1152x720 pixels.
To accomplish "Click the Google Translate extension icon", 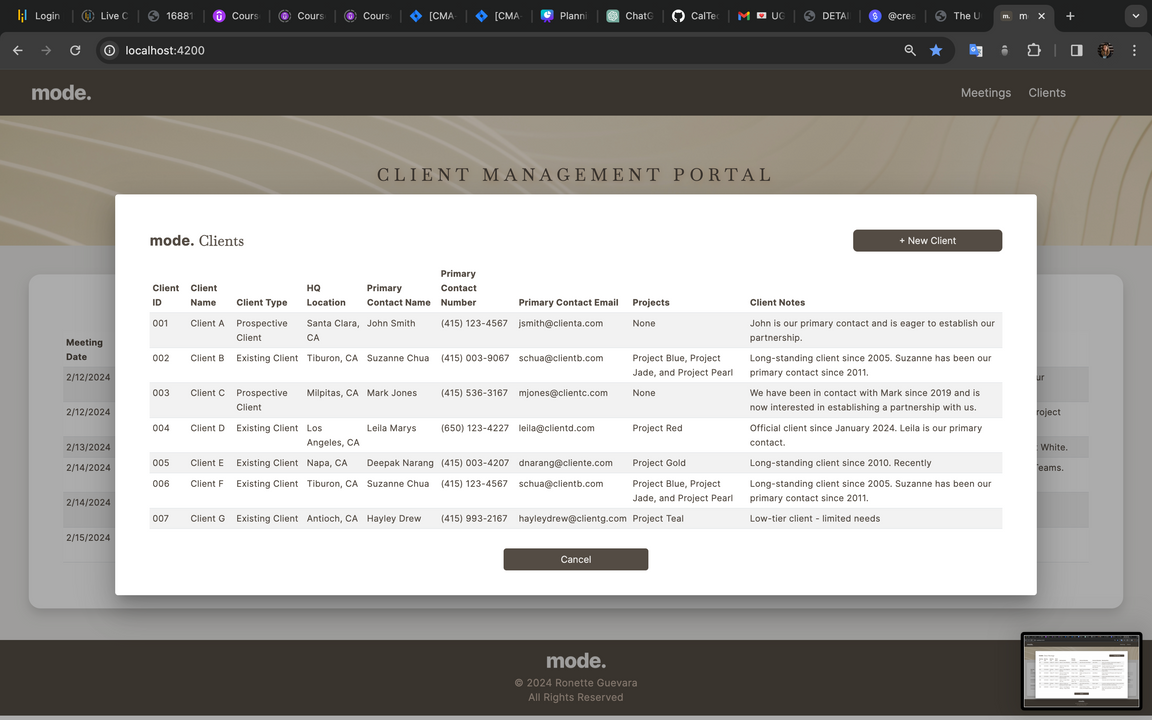I will [975, 50].
